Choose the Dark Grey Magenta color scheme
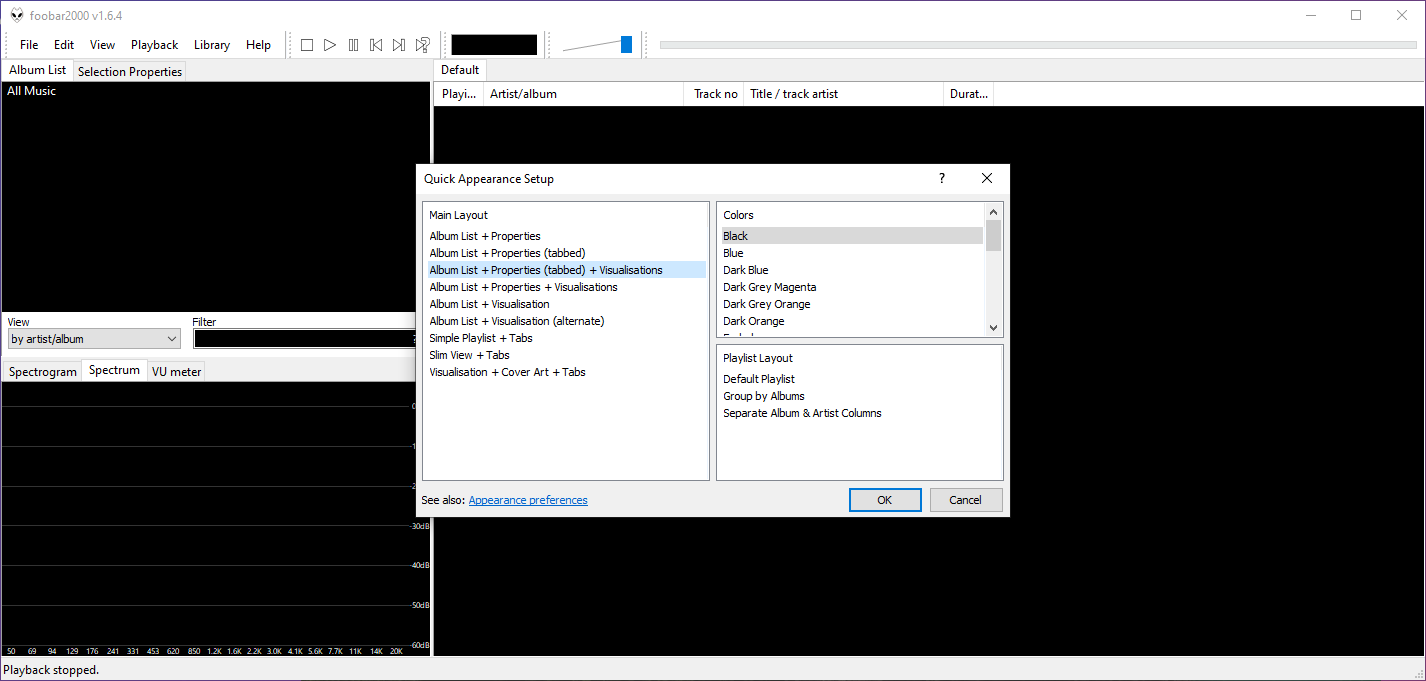 pyautogui.click(x=769, y=287)
